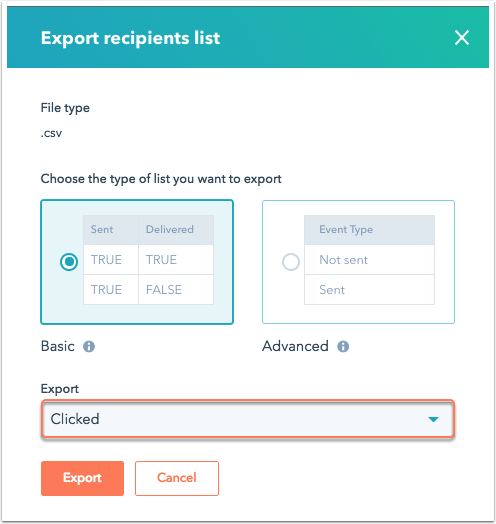Click the Advanced label text
The image size is (496, 524).
point(295,346)
